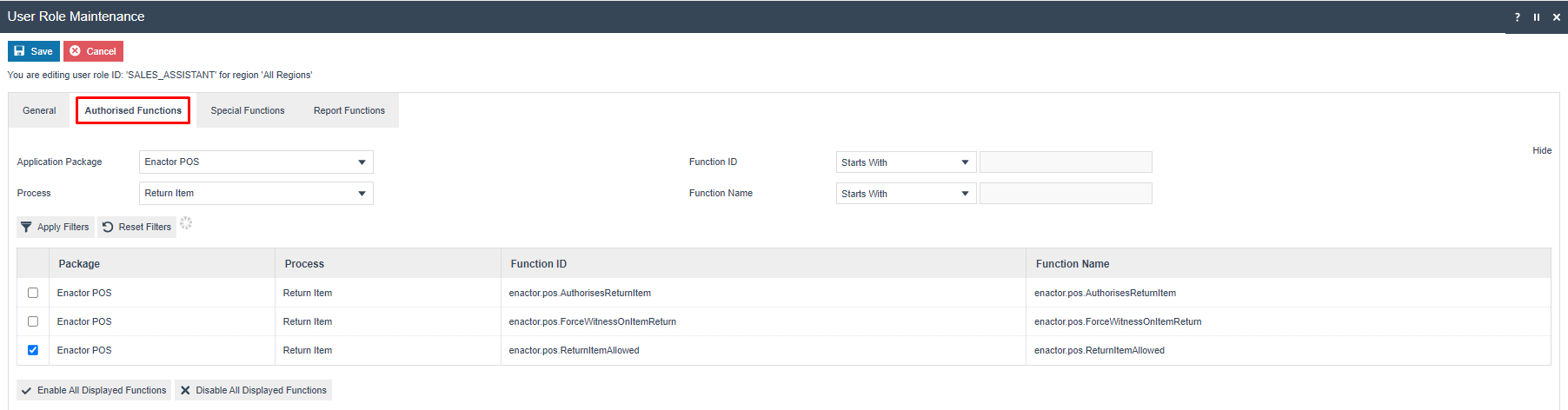Close the User Role Maintenance window
The image size is (1568, 410).
pyautogui.click(x=1557, y=17)
